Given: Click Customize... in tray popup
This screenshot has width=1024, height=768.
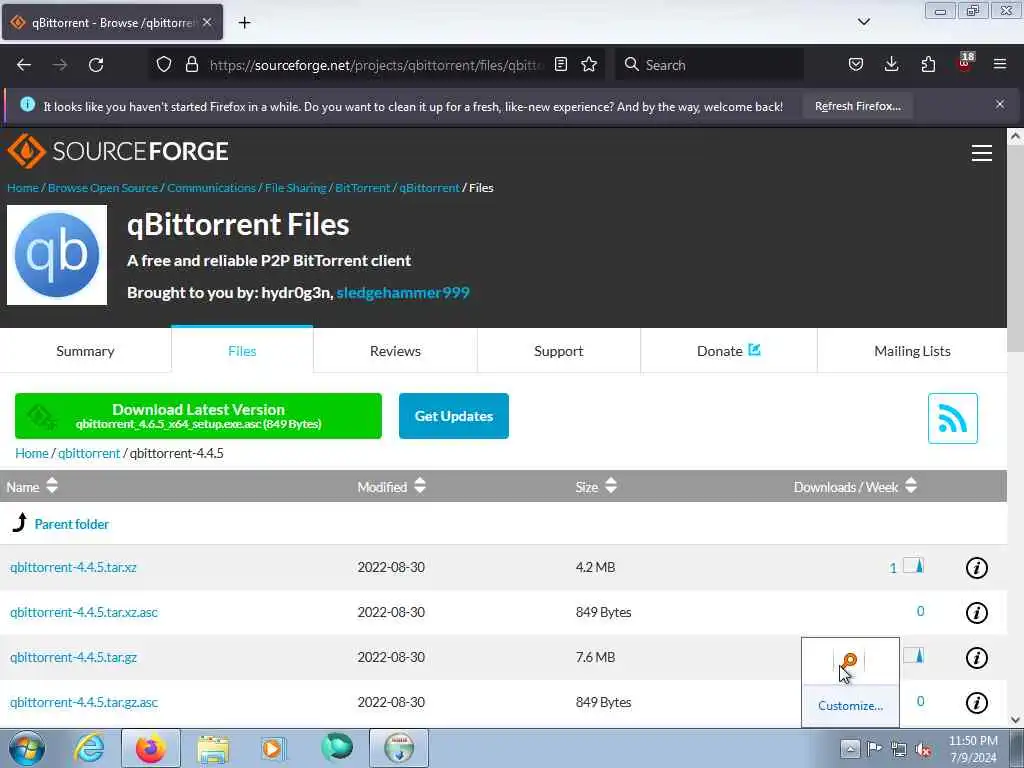Looking at the screenshot, I should point(850,705).
